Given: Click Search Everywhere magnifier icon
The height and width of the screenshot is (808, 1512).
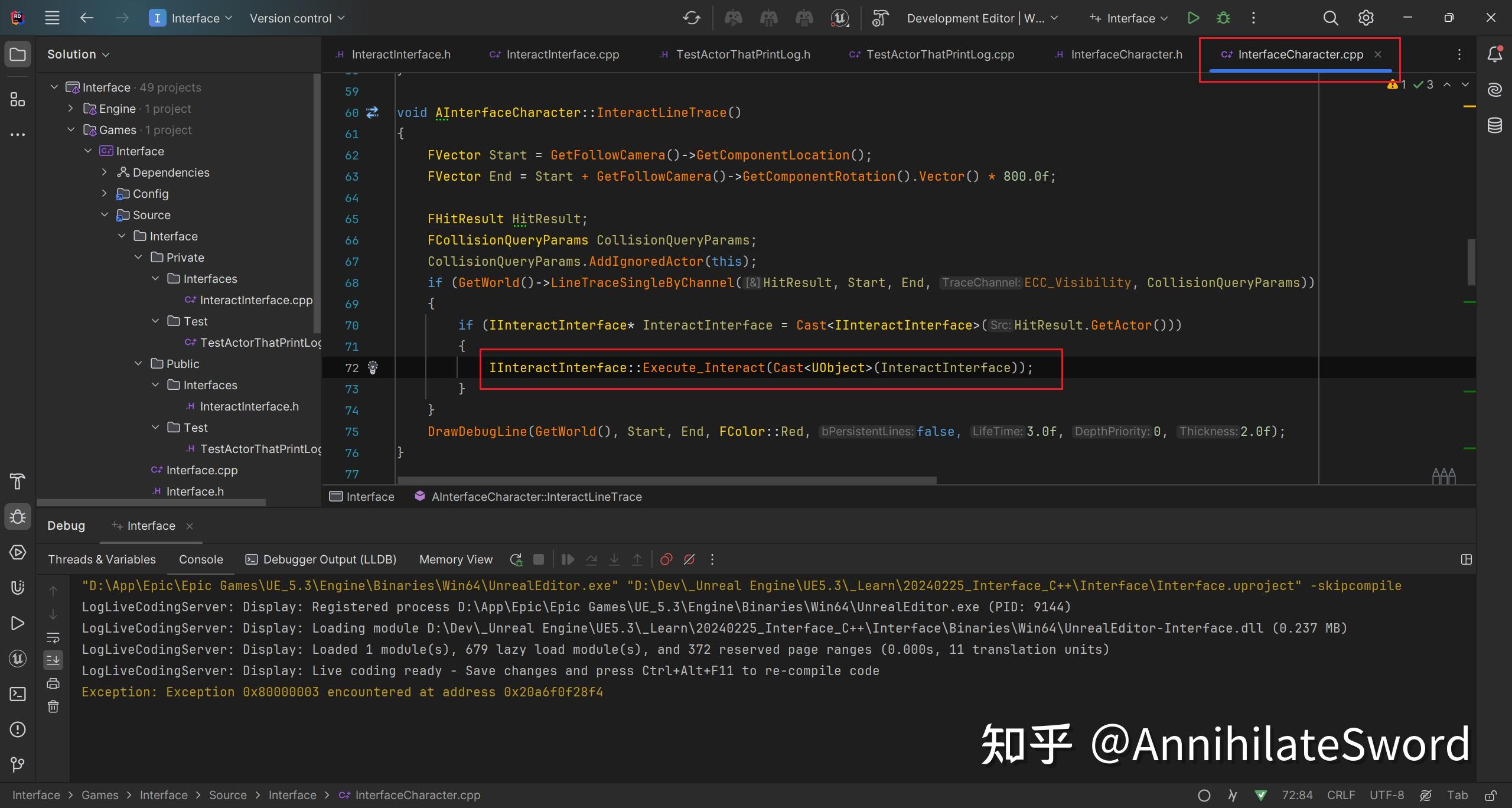Looking at the screenshot, I should 1330,18.
